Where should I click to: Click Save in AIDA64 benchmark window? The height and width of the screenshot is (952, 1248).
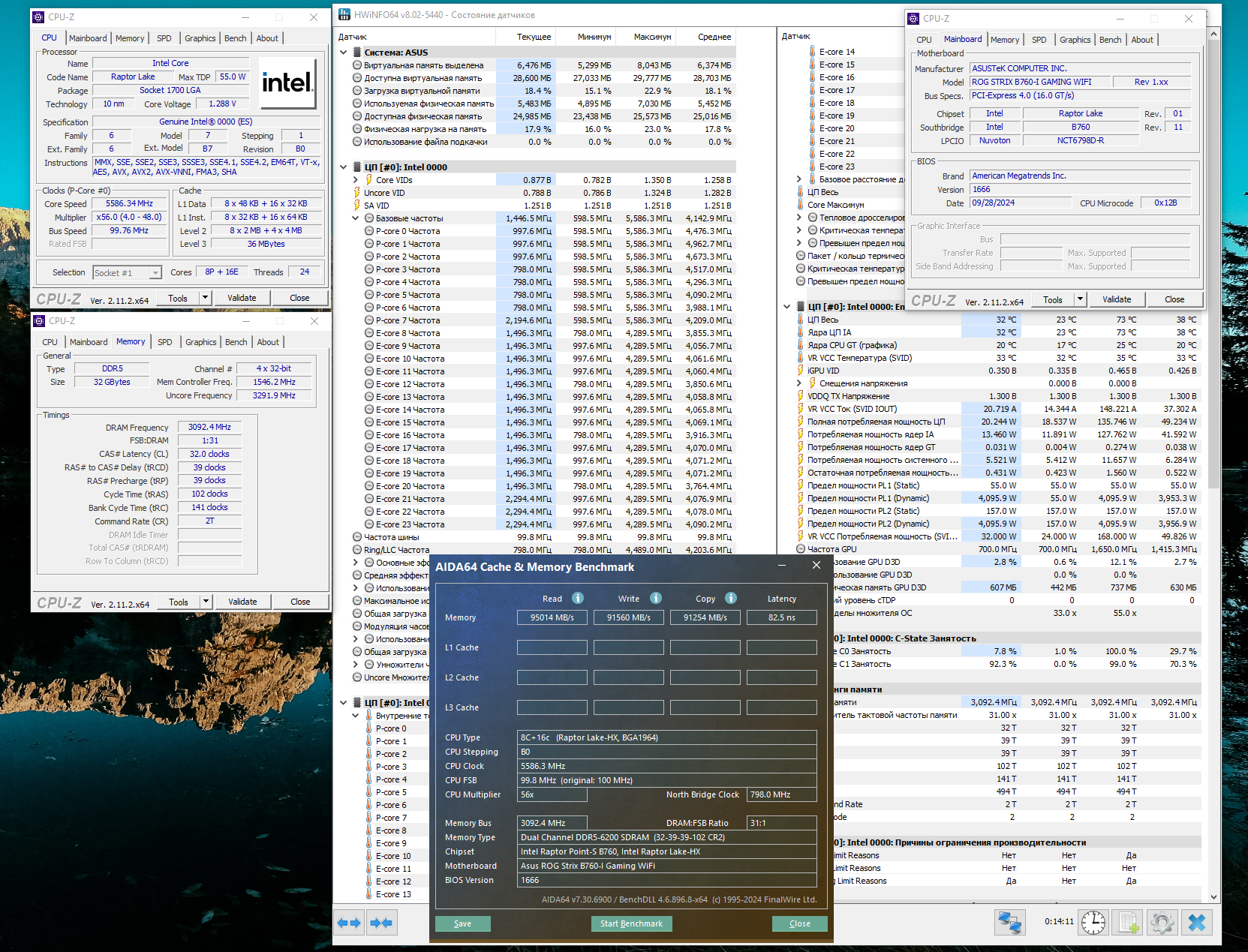pyautogui.click(x=462, y=923)
